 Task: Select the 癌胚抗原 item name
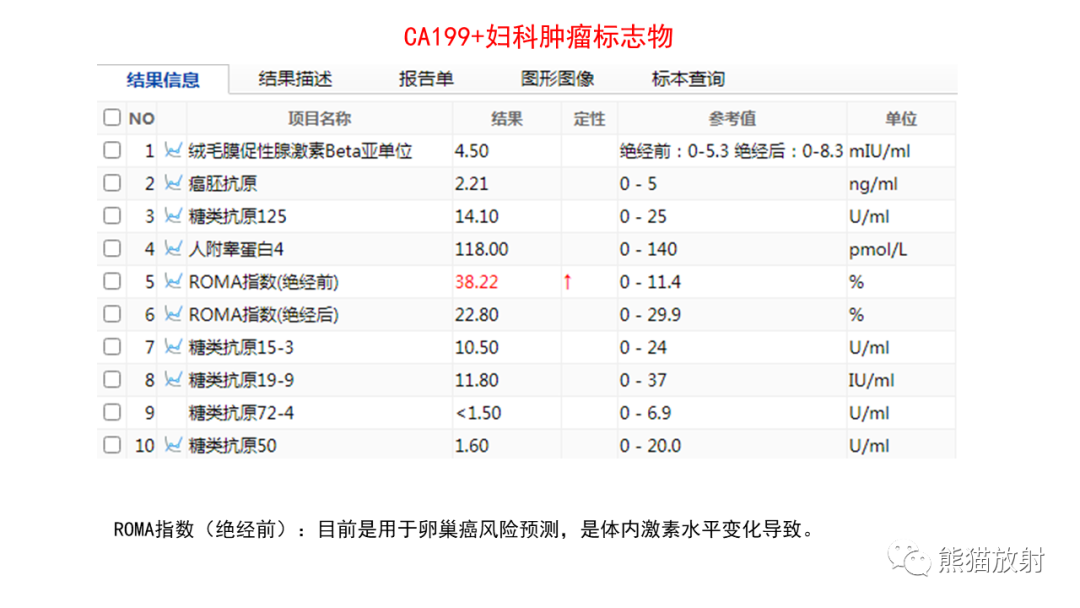[x=222, y=184]
